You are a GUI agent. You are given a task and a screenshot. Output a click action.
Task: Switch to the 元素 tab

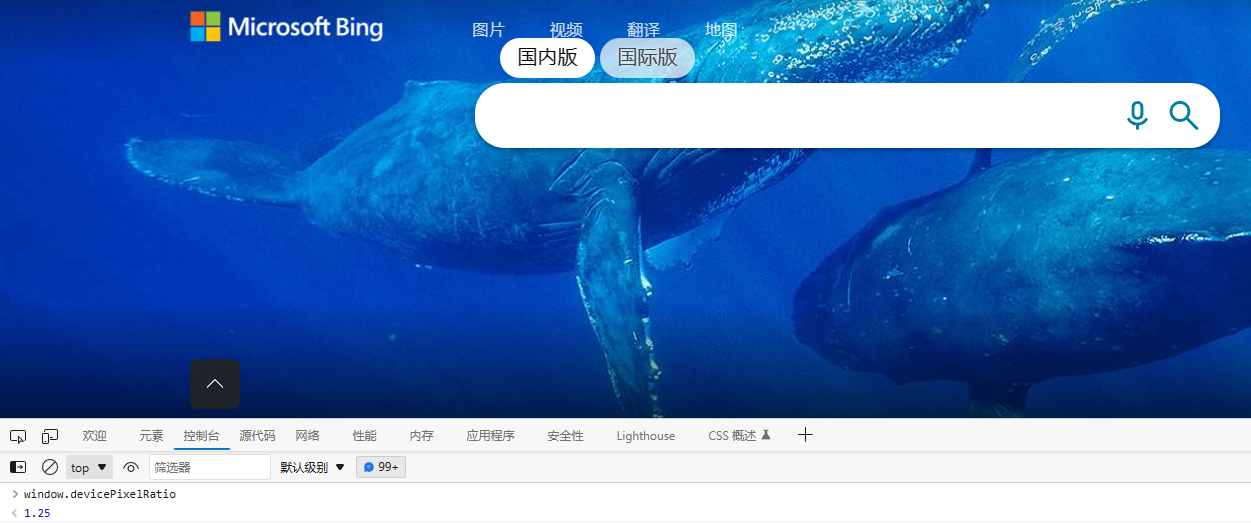(151, 436)
